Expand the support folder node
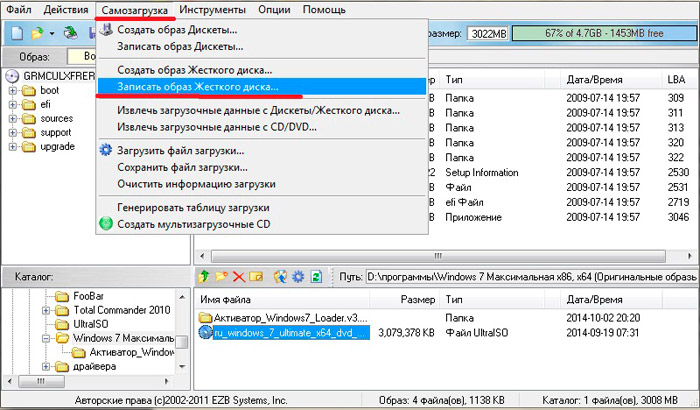Image resolution: width=700 pixels, height=410 pixels. pos(12,133)
